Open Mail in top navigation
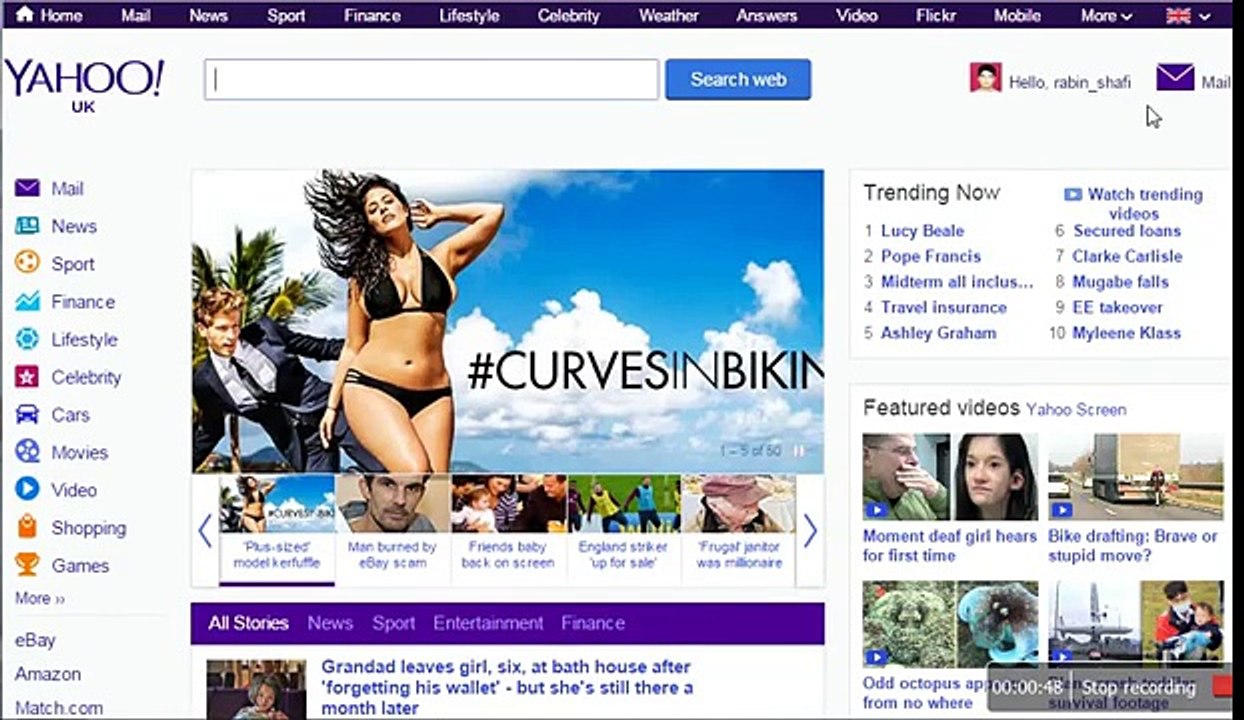 (136, 15)
